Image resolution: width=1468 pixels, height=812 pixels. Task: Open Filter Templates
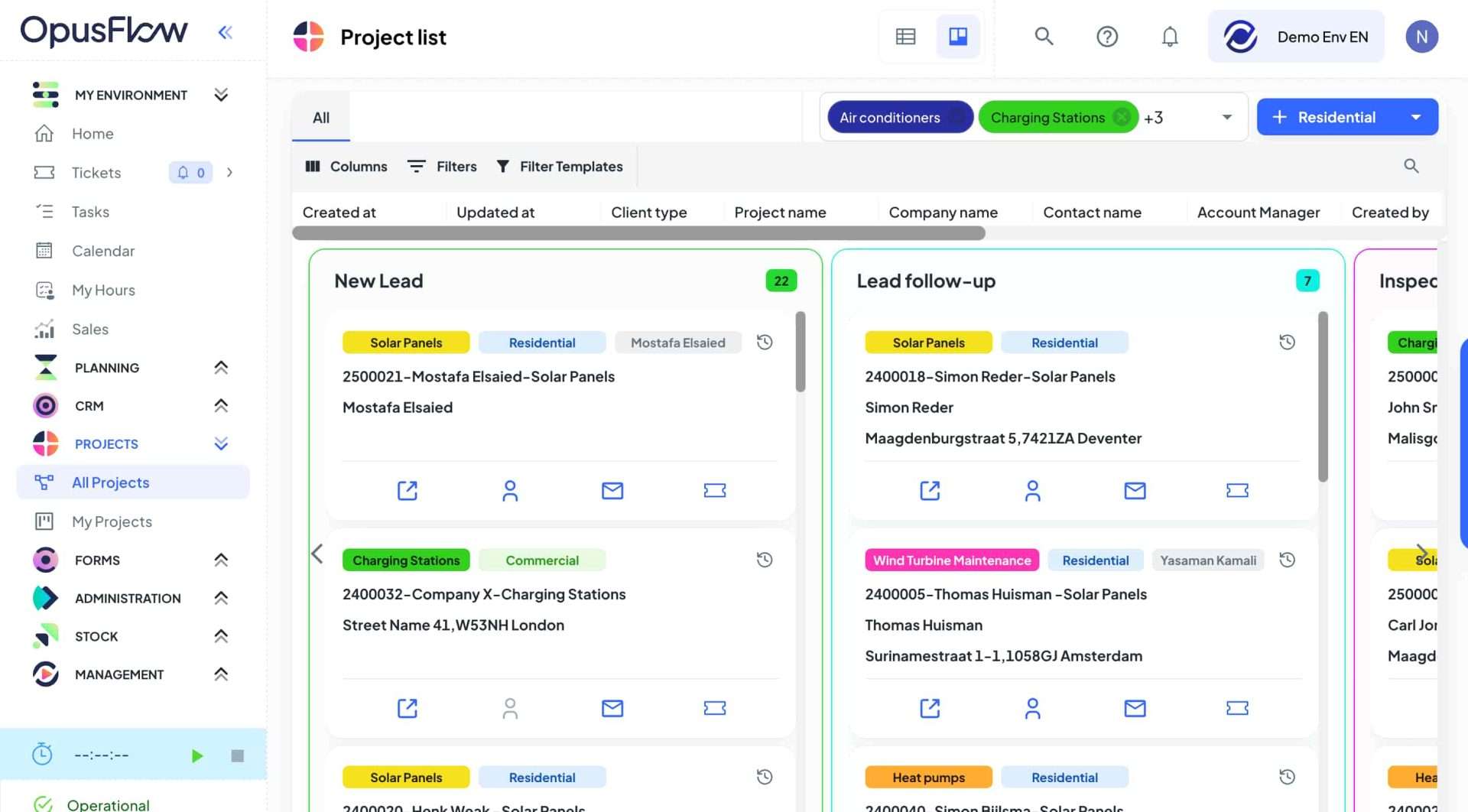tap(560, 167)
